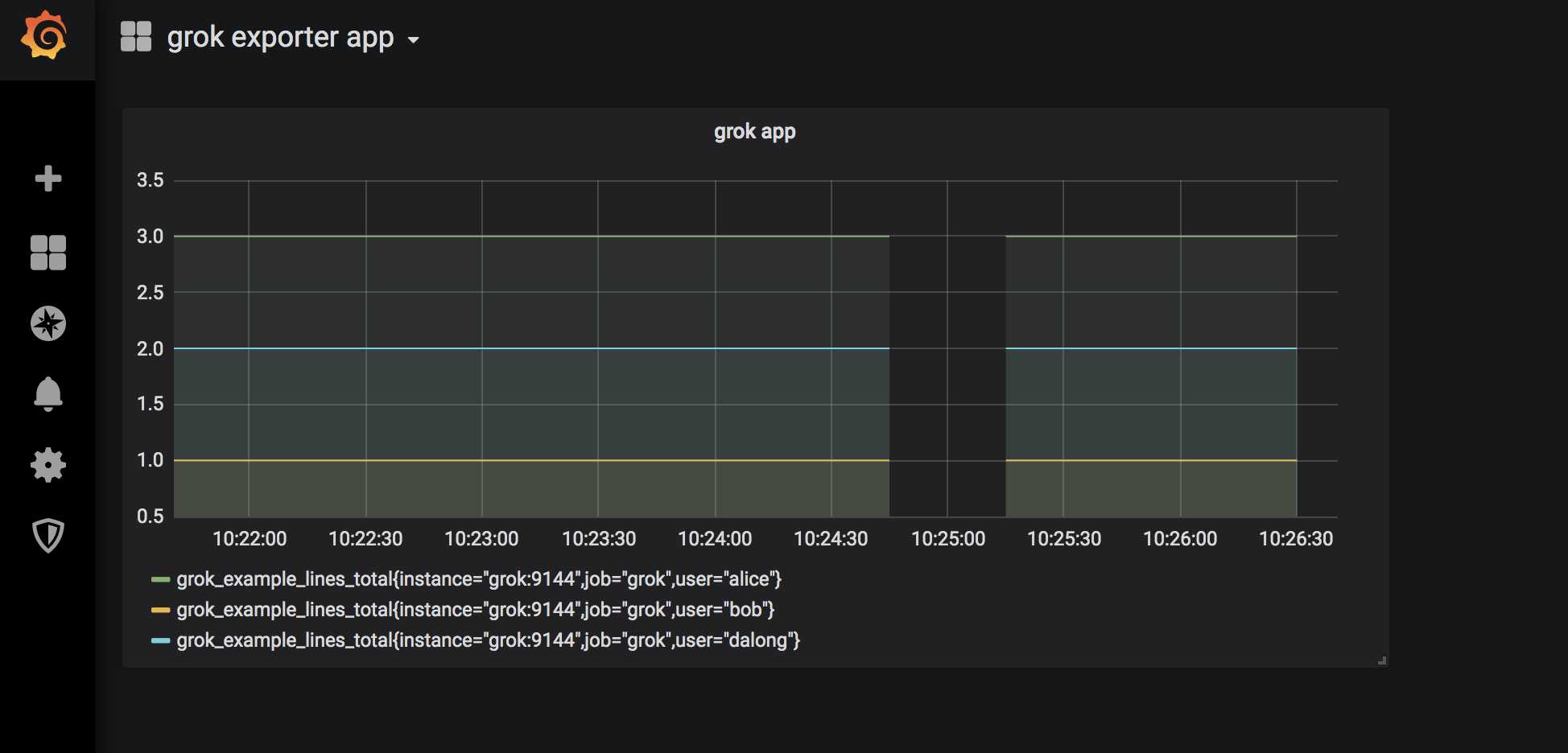Click the 0.5 y-axis label
This screenshot has height=753, width=1568.
coord(150,516)
